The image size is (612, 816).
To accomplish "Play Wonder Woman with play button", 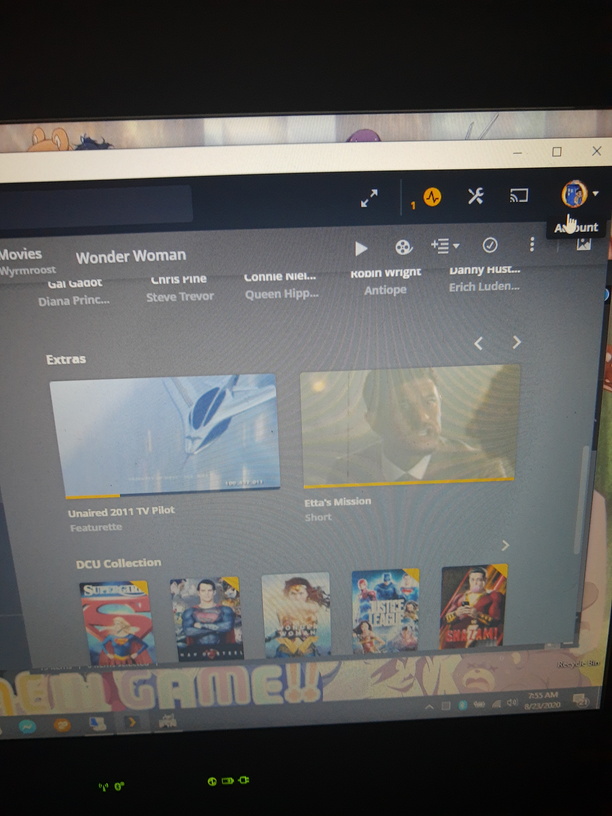I will 361,248.
